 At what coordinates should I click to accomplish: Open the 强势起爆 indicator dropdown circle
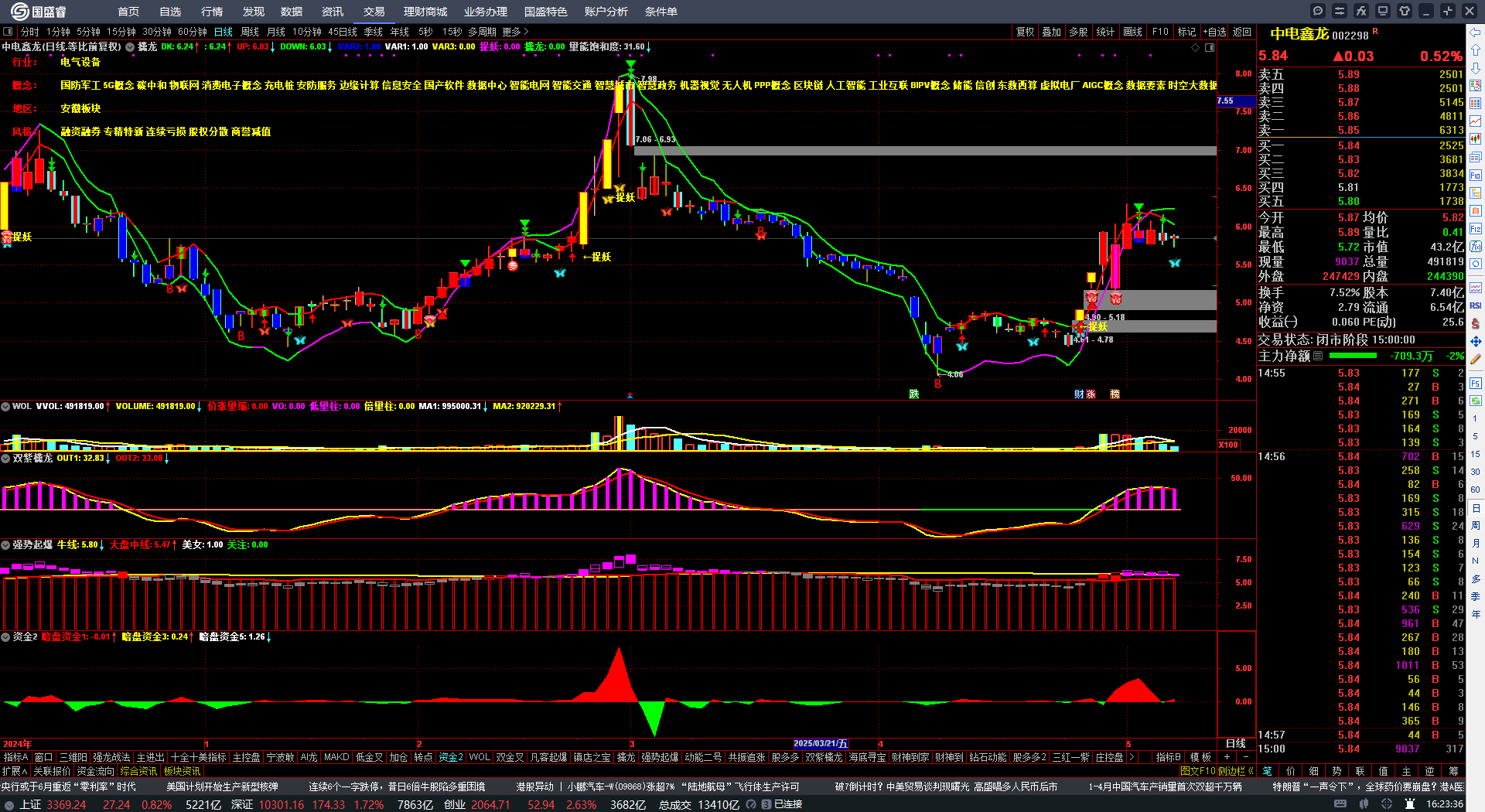tap(5, 544)
